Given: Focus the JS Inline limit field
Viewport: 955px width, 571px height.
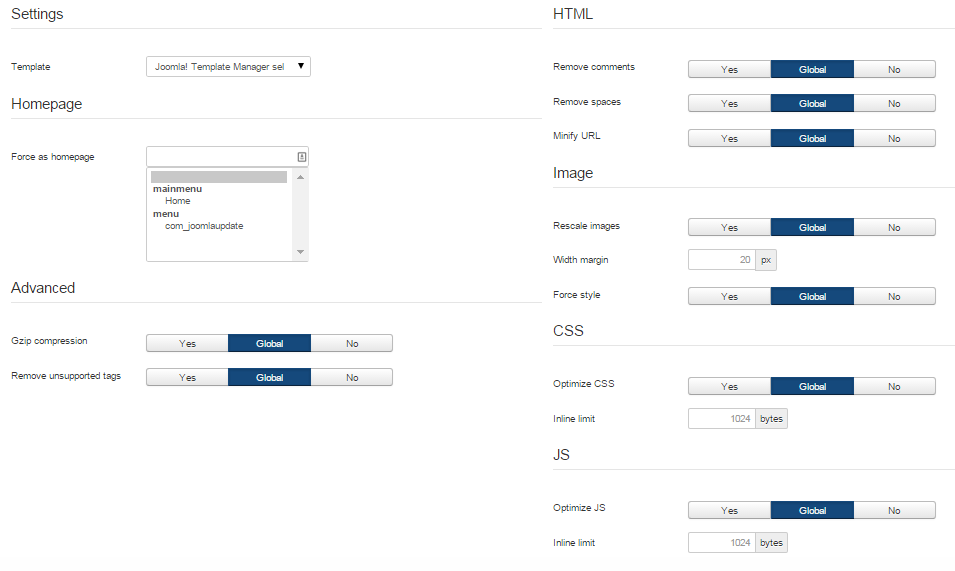Looking at the screenshot, I should [721, 543].
